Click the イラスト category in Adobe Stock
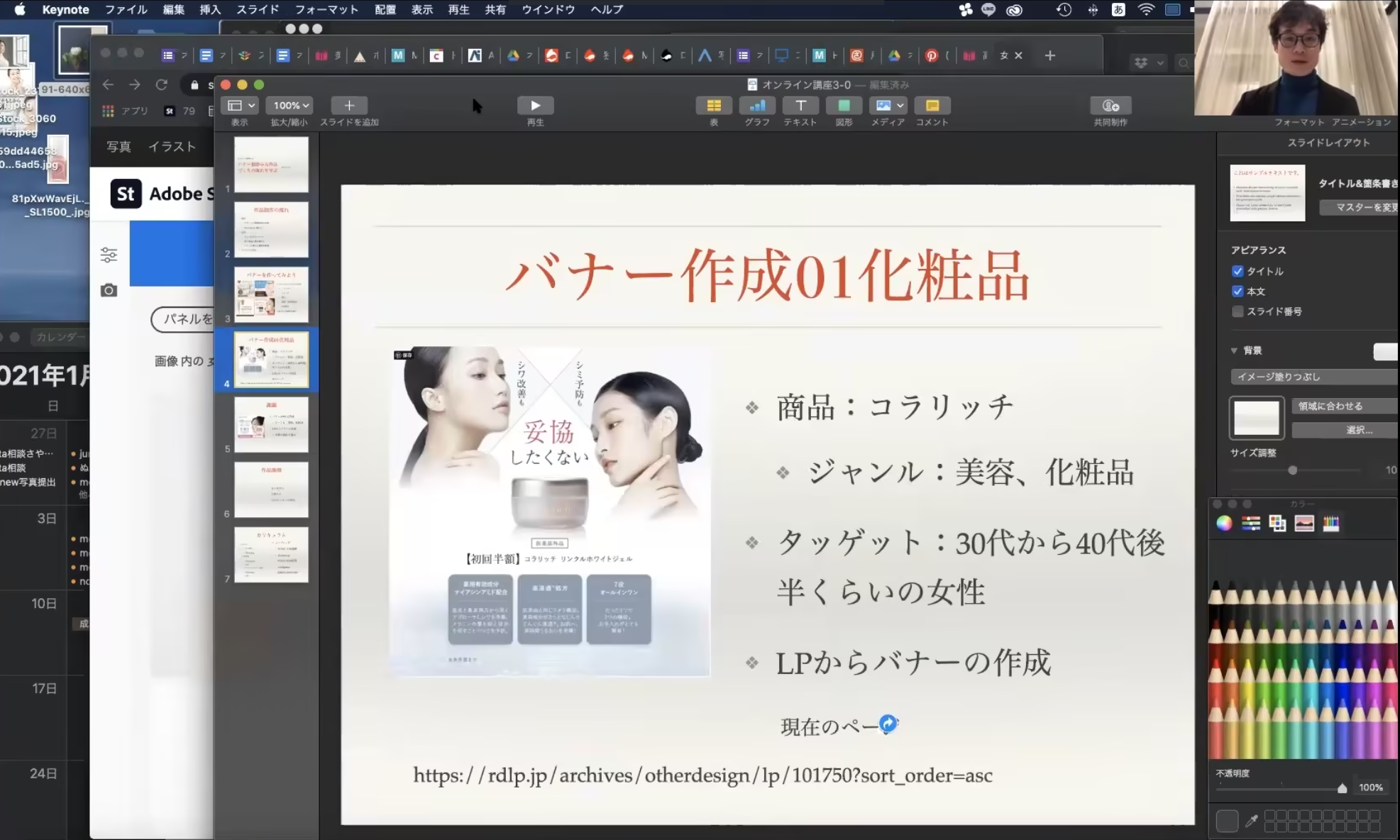The width and height of the screenshot is (1400, 840). (x=172, y=147)
